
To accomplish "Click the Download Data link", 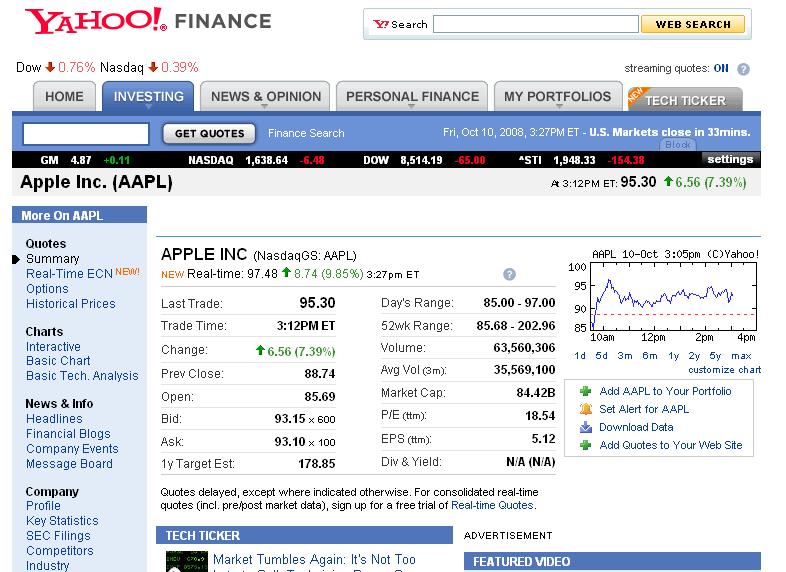I will point(636,427).
